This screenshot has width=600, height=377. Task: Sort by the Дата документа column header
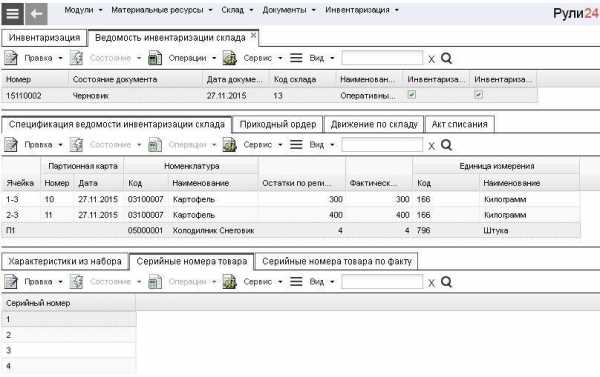(235, 80)
